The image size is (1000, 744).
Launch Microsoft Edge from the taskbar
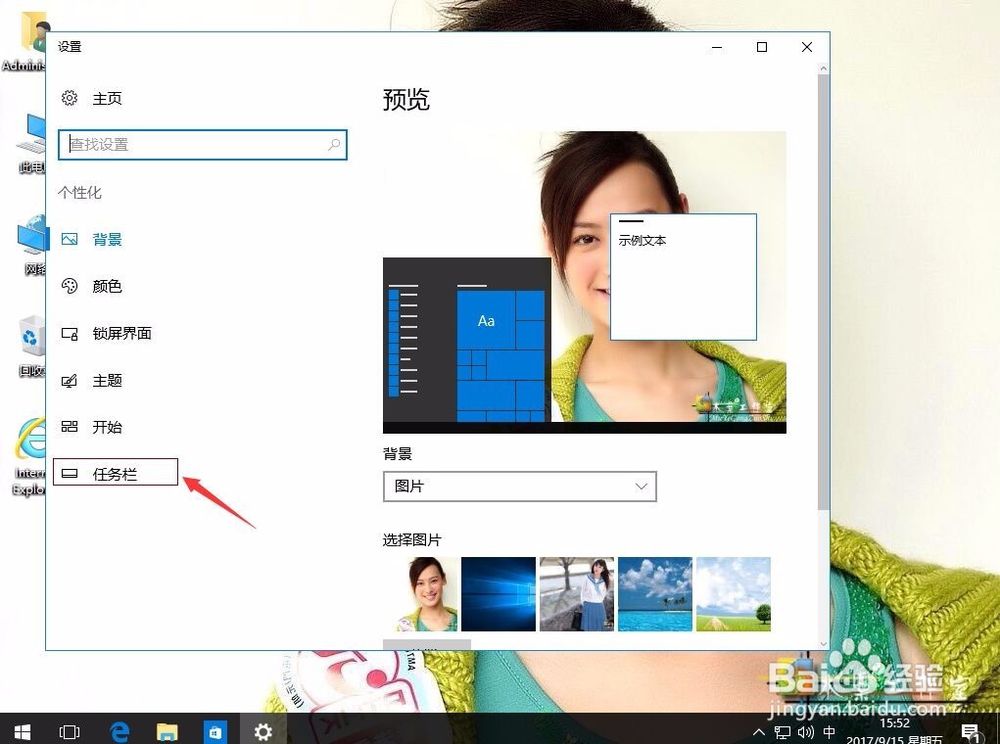click(x=119, y=731)
